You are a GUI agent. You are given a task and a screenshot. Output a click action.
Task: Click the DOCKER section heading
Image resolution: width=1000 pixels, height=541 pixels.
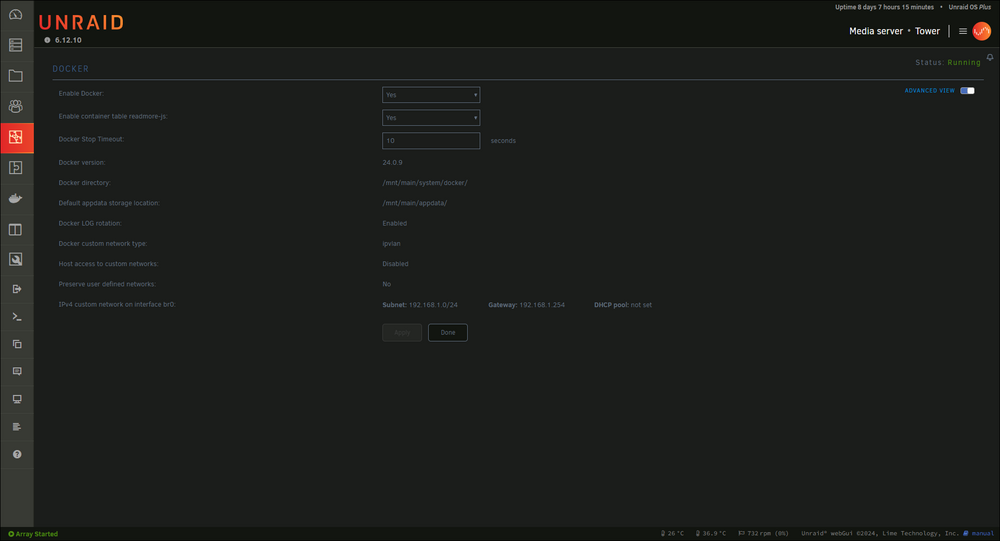pyautogui.click(x=71, y=69)
